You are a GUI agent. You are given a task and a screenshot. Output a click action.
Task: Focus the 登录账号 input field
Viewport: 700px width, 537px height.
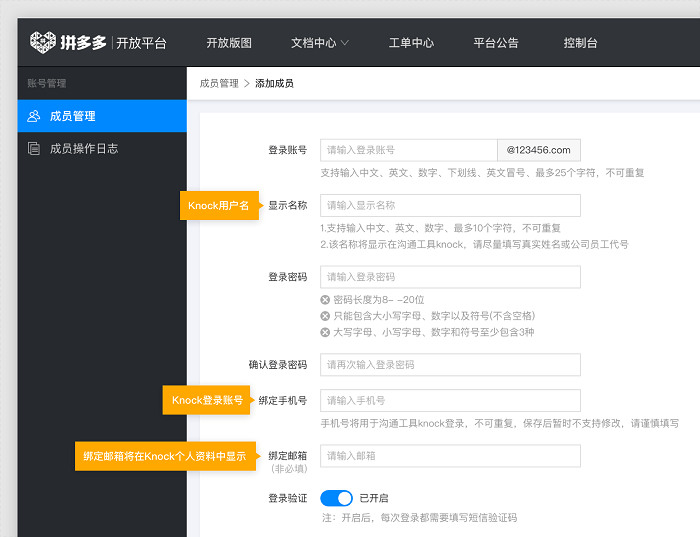point(408,150)
